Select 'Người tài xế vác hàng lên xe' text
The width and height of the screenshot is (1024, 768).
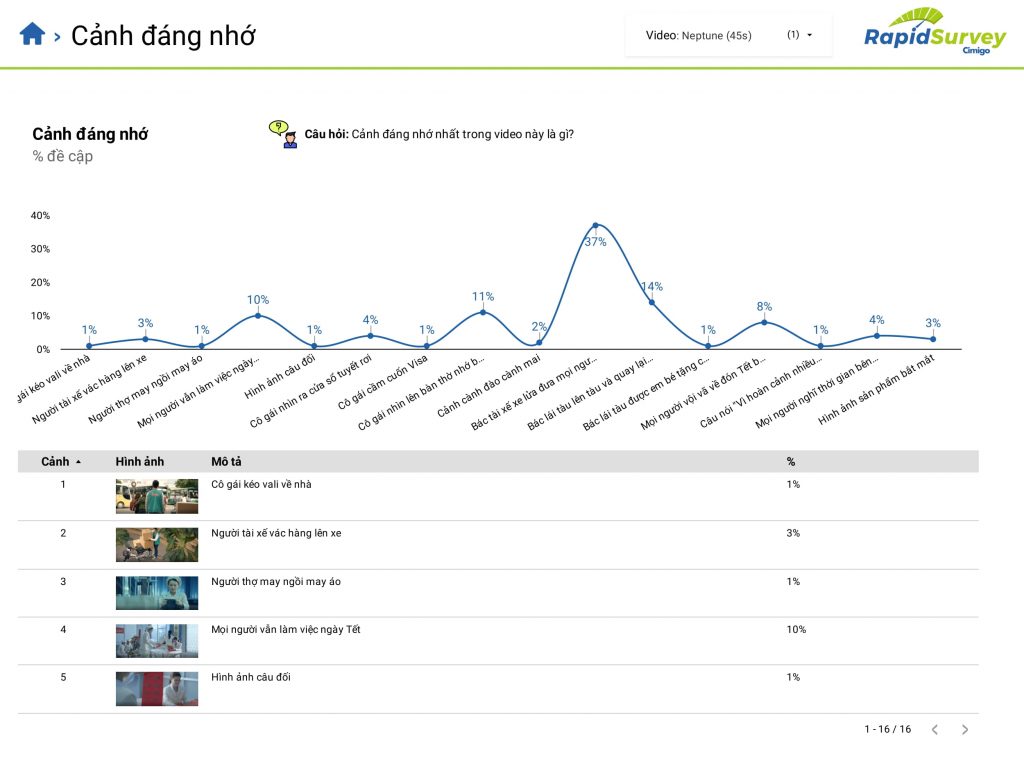(276, 533)
